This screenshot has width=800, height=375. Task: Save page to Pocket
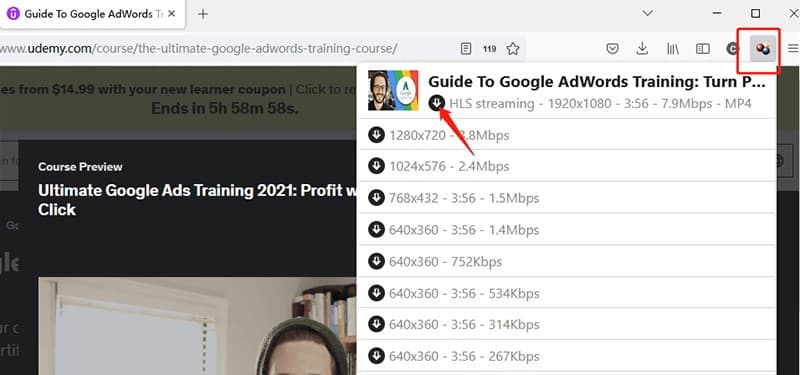(x=612, y=49)
